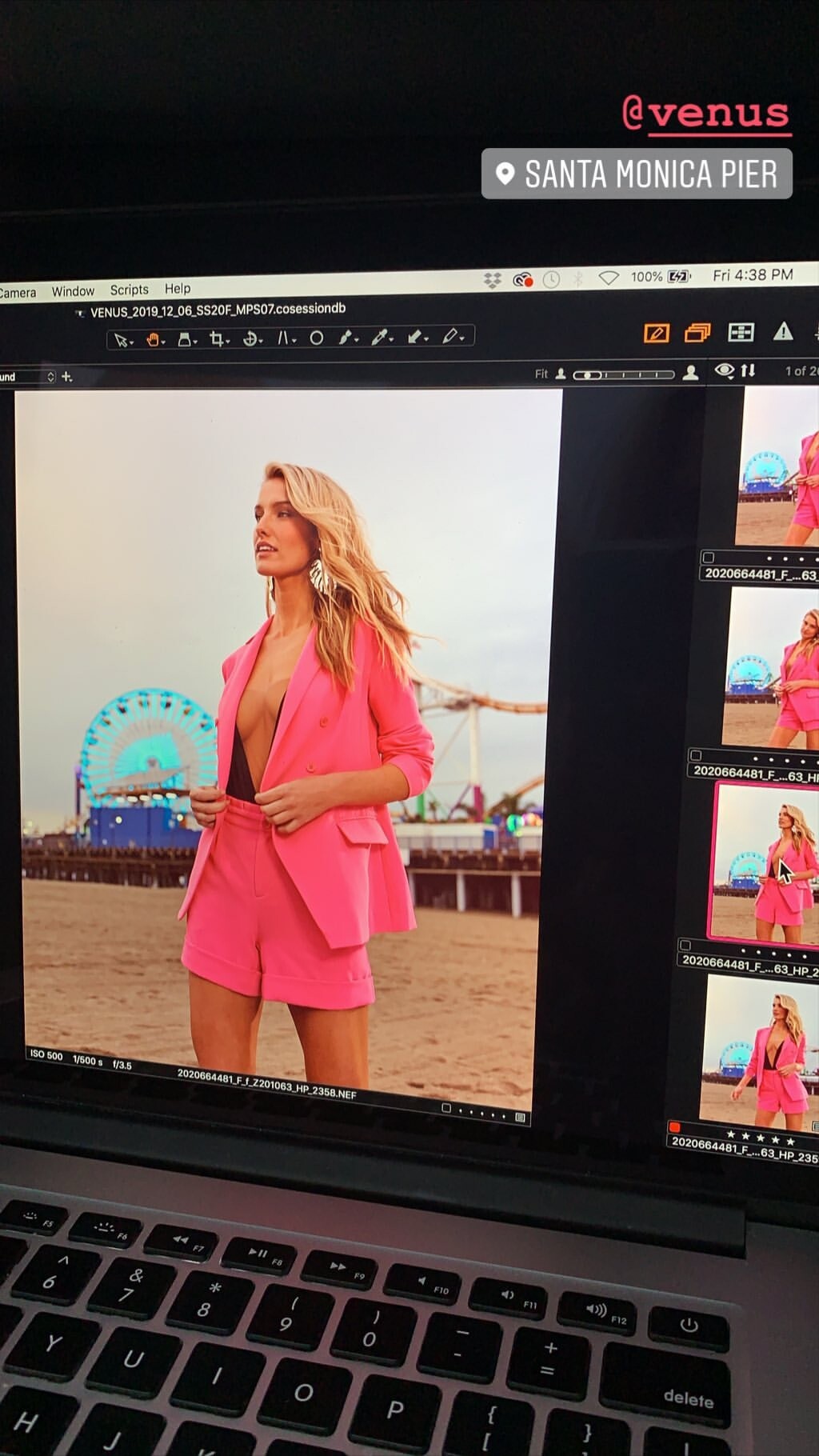Toggle color tag box under main viewer image
This screenshot has height=1456, width=819.
pos(446,1108)
